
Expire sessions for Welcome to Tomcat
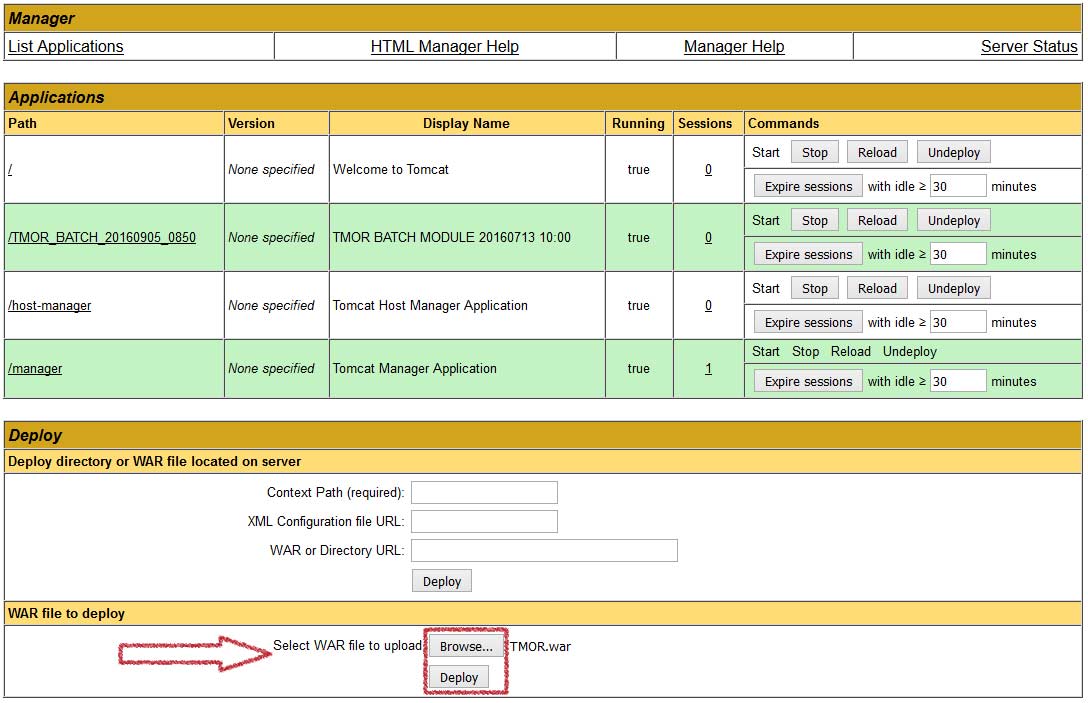(x=808, y=186)
